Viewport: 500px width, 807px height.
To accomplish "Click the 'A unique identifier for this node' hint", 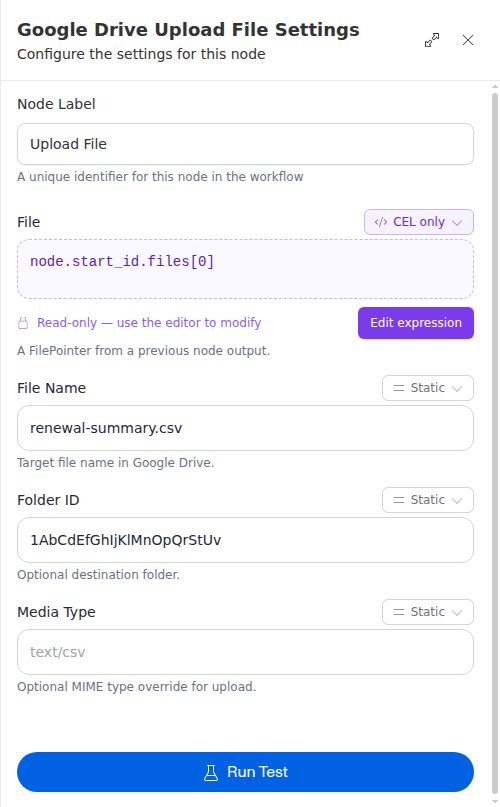I will [x=160, y=177].
